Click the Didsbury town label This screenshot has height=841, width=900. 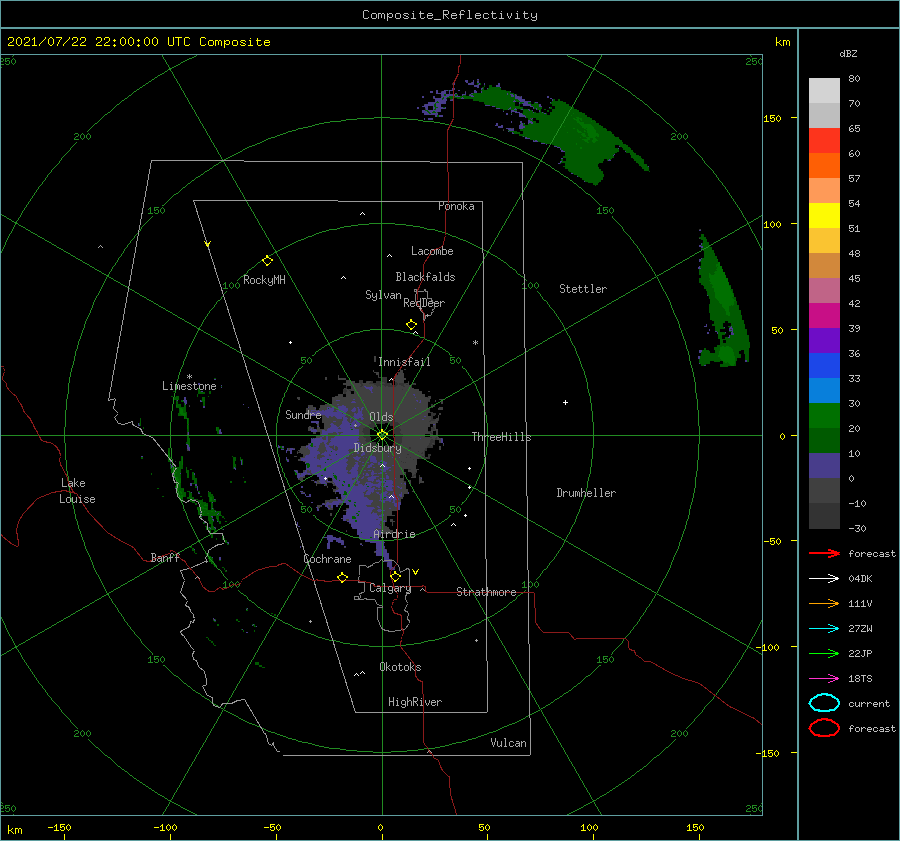pyautogui.click(x=378, y=448)
